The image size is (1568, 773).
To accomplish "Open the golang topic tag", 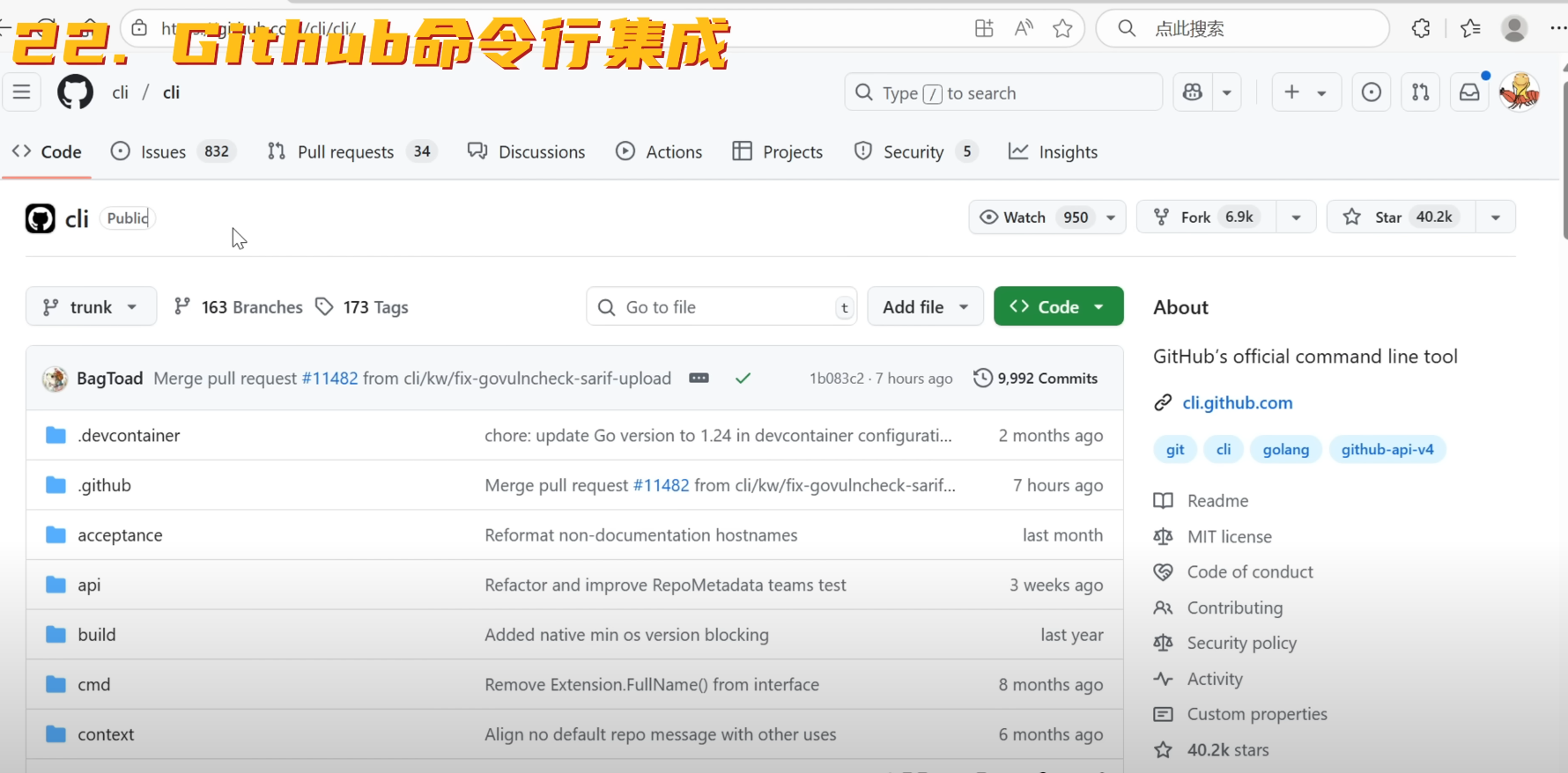I will [x=1286, y=450].
